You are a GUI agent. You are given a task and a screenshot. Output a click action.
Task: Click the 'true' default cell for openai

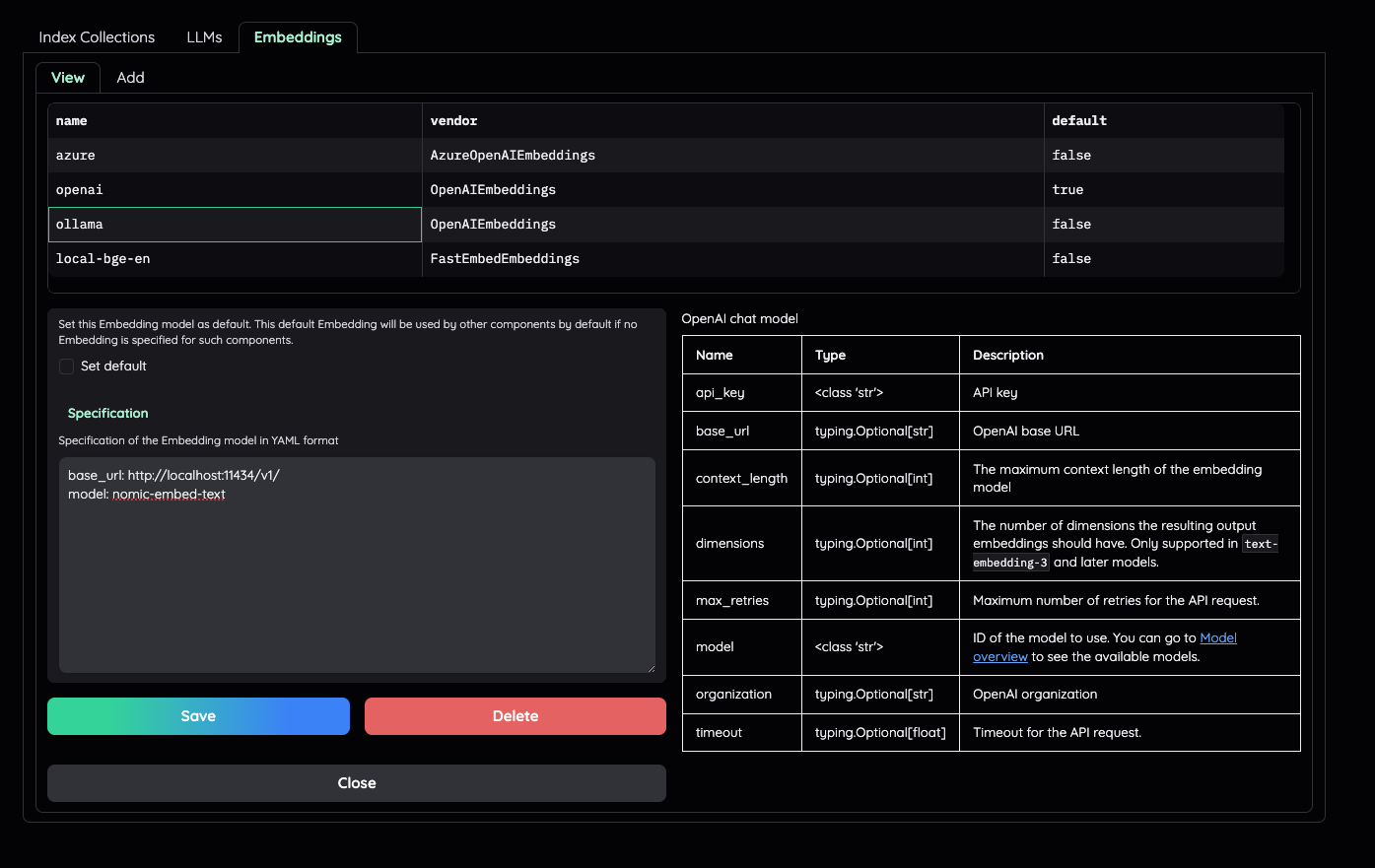coord(1163,190)
